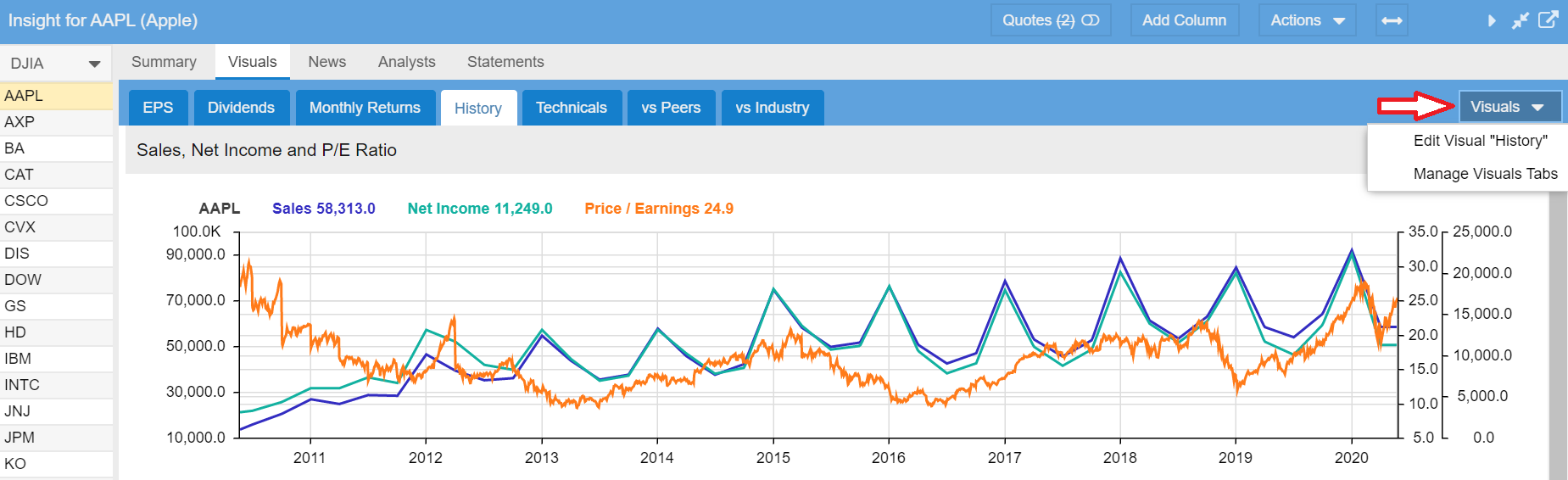
Task: Click the play triangle icon in header
Action: pos(1492,20)
